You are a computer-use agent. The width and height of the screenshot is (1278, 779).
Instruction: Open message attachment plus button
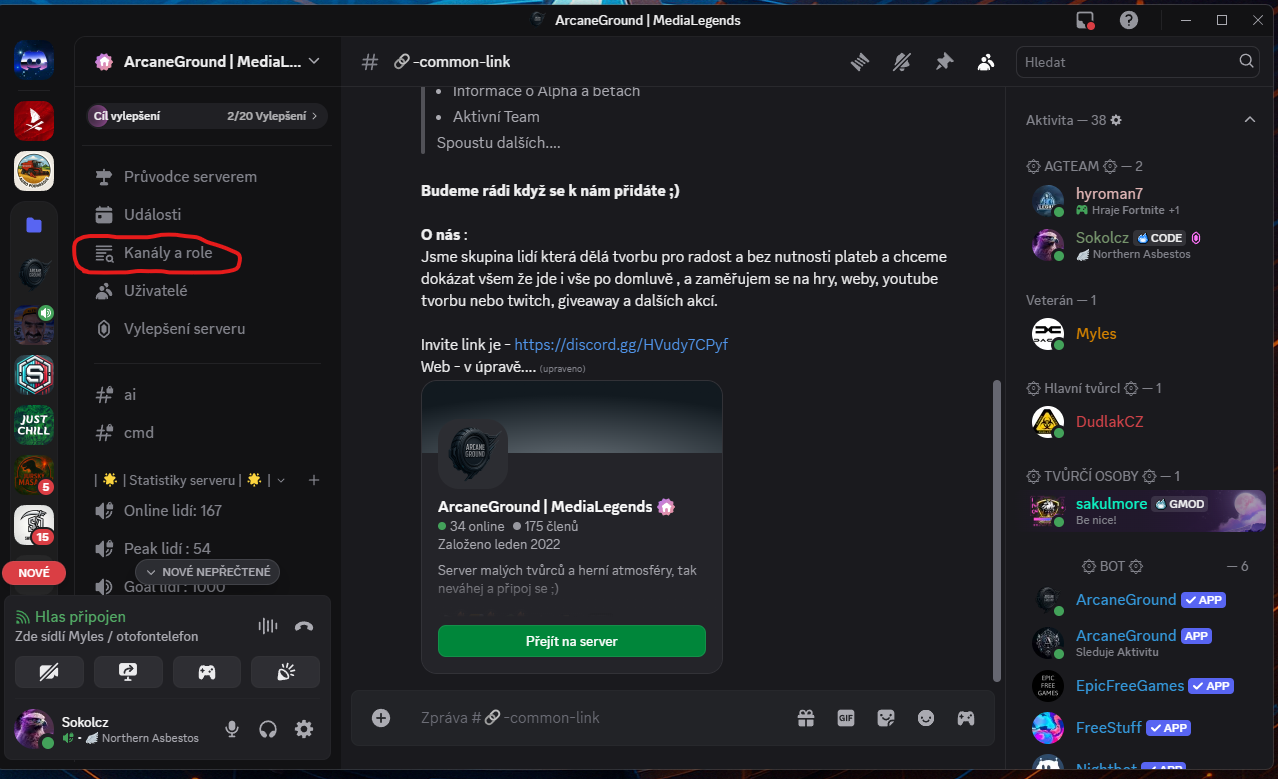coord(381,717)
